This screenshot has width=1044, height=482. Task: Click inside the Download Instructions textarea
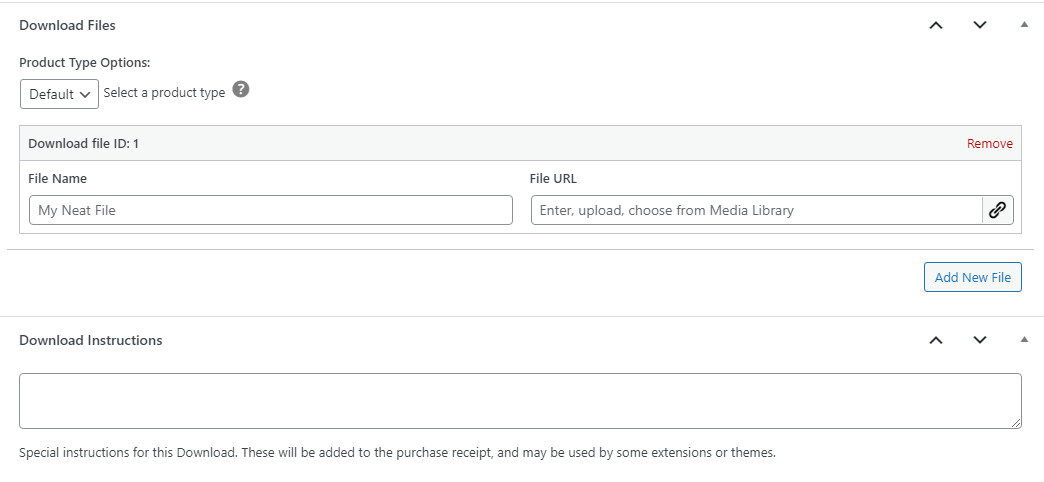point(520,401)
